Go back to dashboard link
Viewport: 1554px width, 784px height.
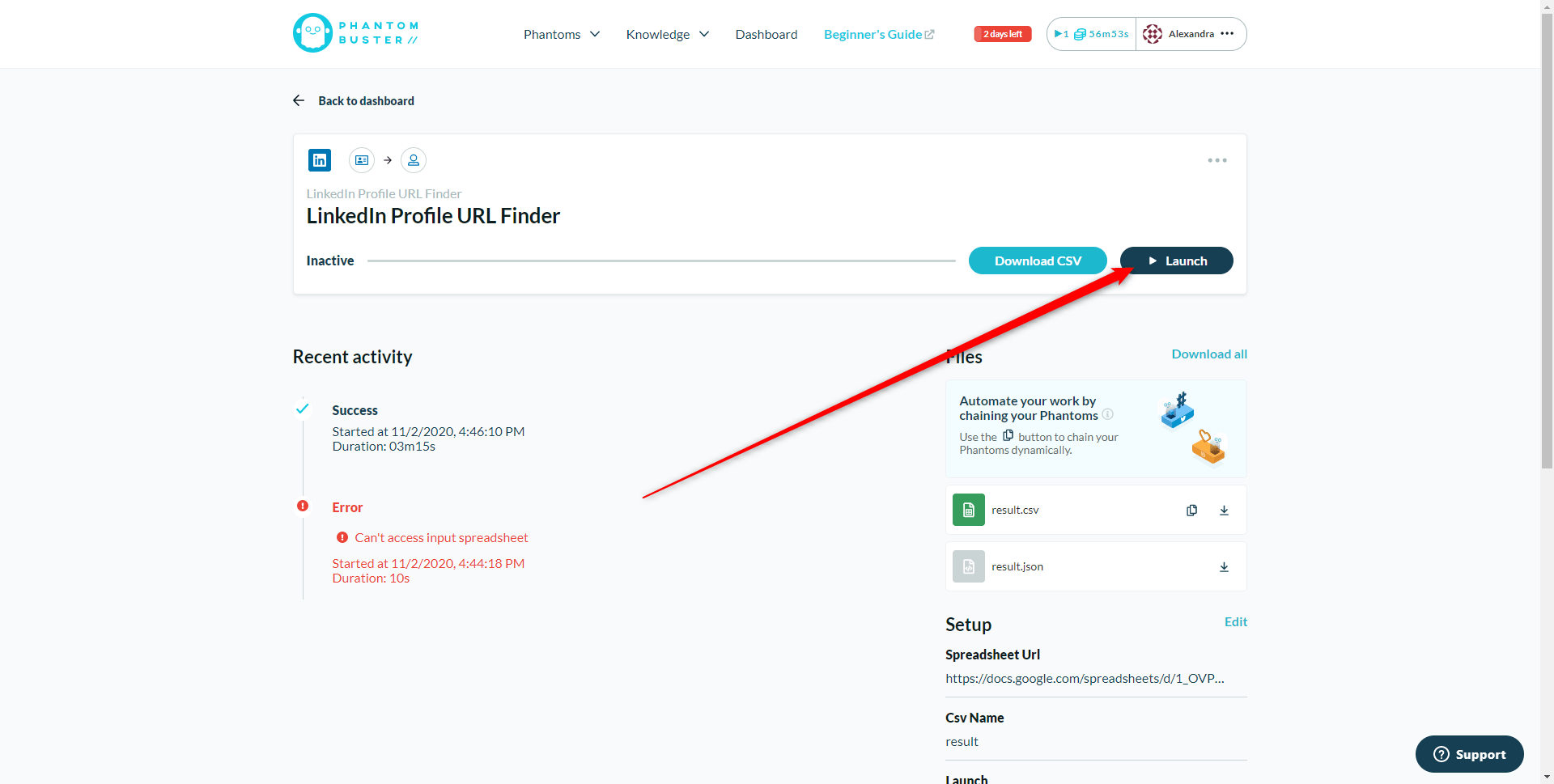coord(366,101)
